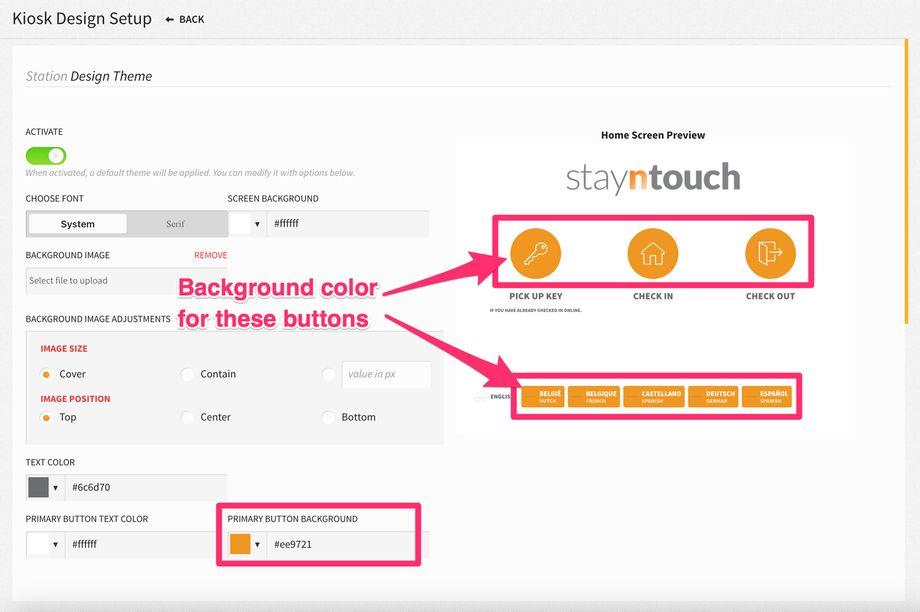The image size is (920, 612).
Task: Click the Check In house icon
Action: coord(652,253)
